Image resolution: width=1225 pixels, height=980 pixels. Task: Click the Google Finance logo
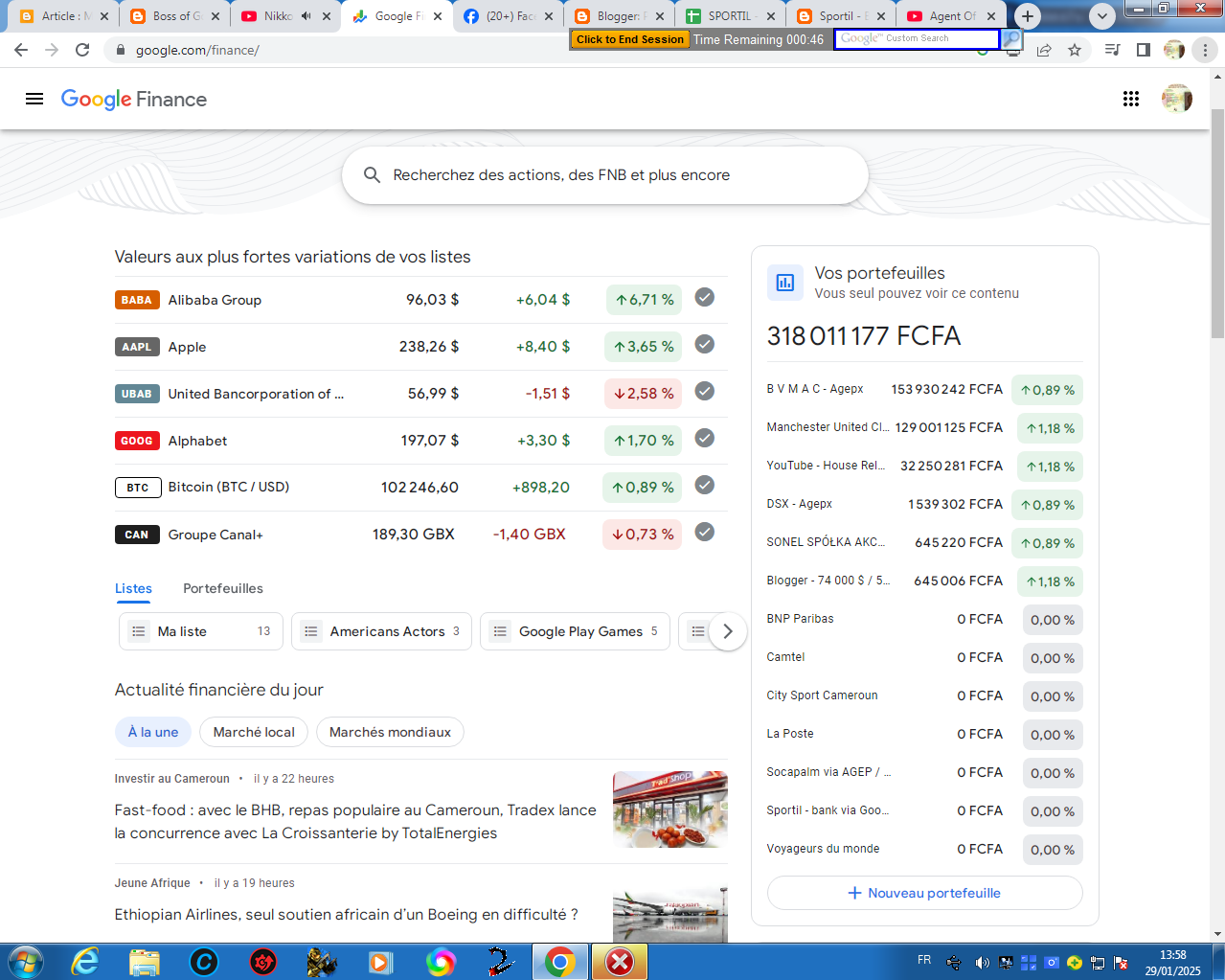(x=134, y=99)
